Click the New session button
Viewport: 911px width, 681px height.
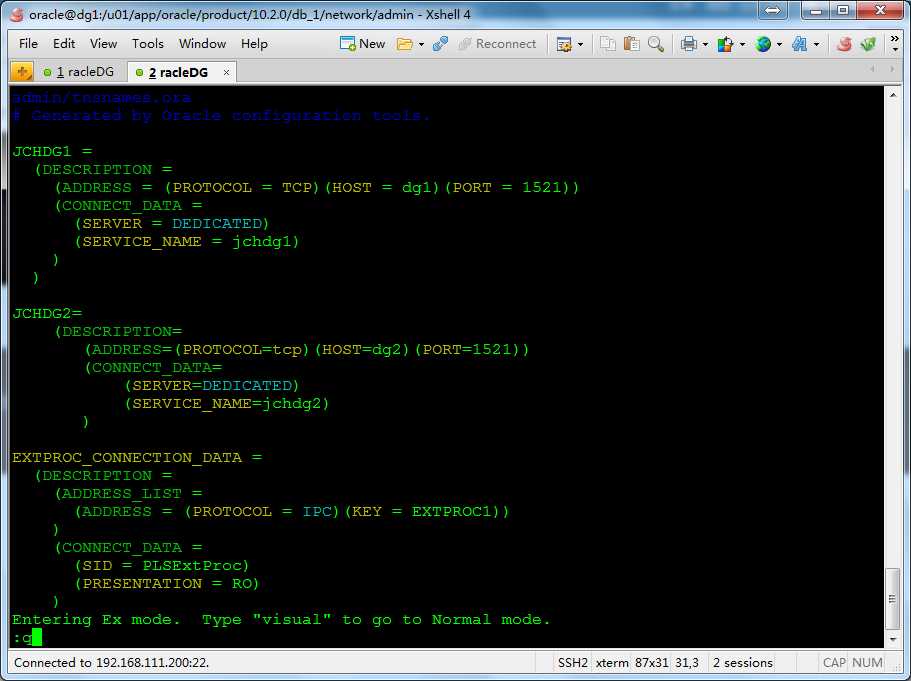[x=363, y=44]
